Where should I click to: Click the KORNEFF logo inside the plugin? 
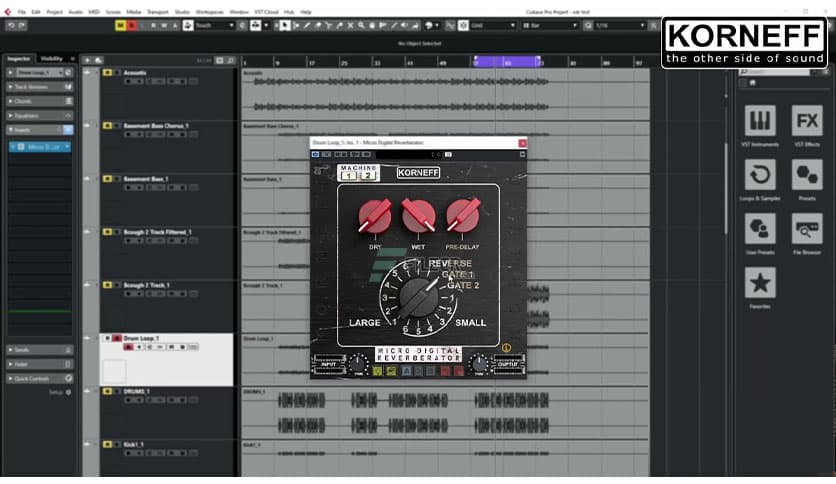point(418,173)
